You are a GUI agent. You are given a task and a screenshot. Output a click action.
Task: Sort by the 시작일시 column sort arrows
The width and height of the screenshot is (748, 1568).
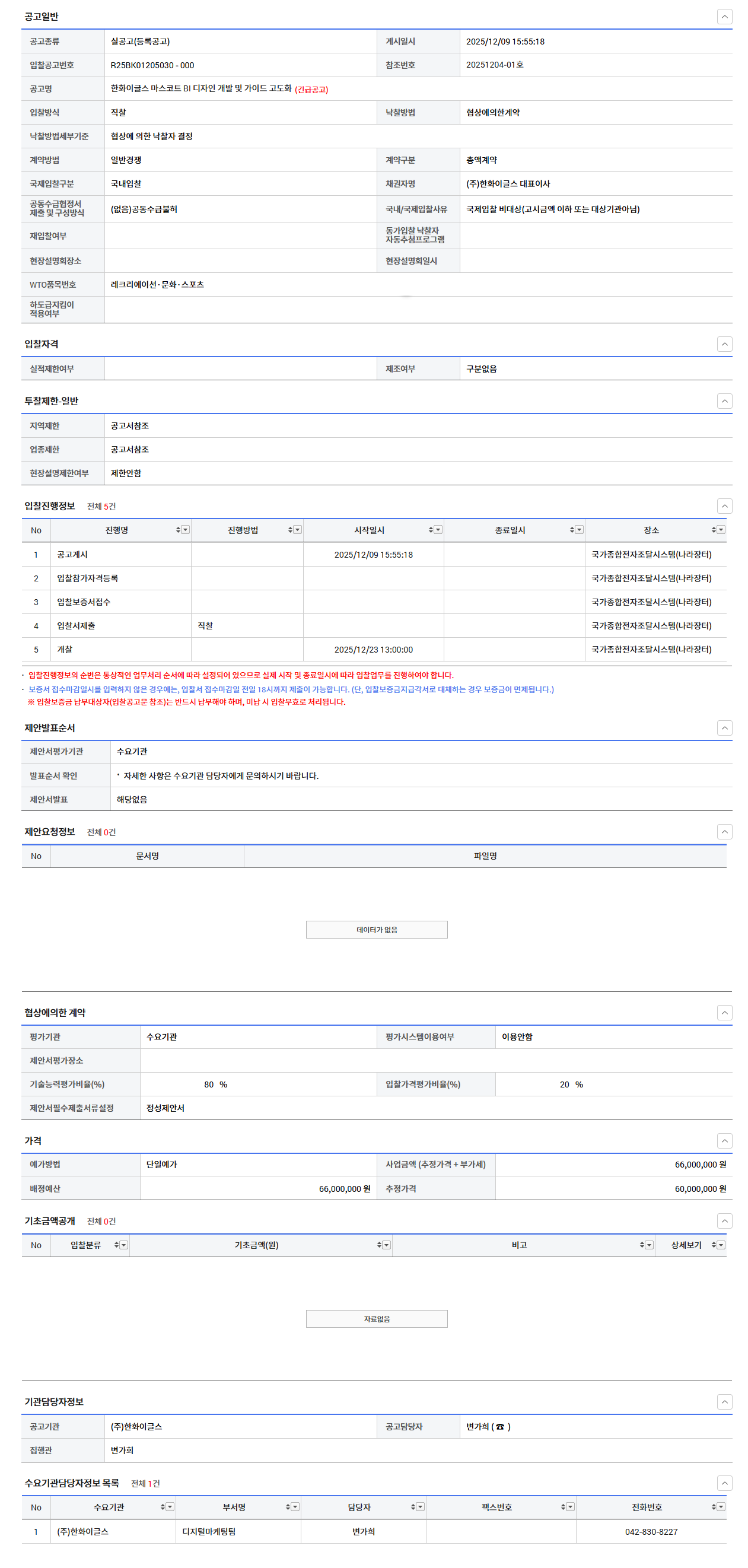coord(430,530)
